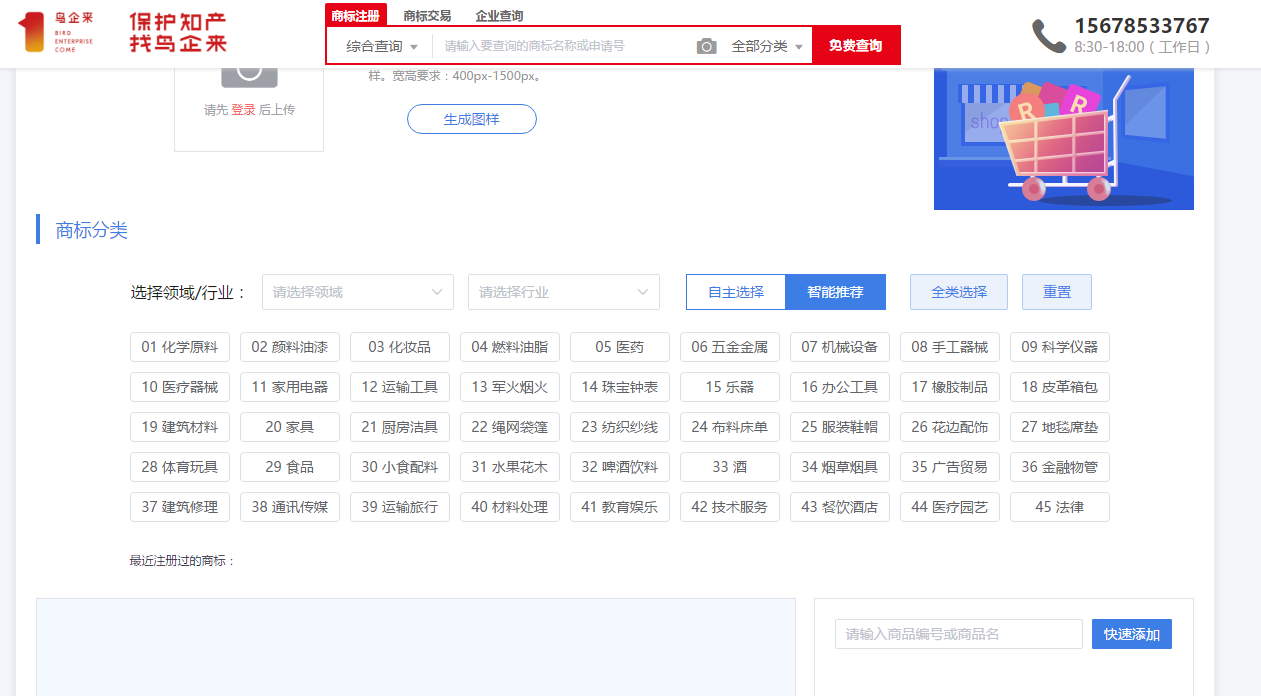Select category 42 技术服务
This screenshot has height=696, width=1261.
tap(730, 507)
